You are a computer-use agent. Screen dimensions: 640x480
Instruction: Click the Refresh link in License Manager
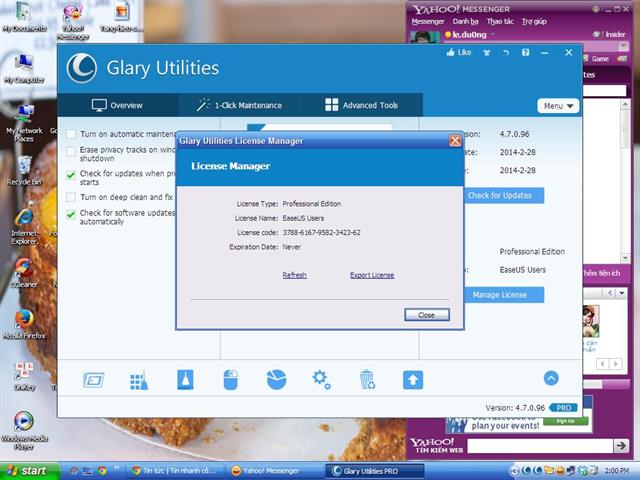[294, 276]
